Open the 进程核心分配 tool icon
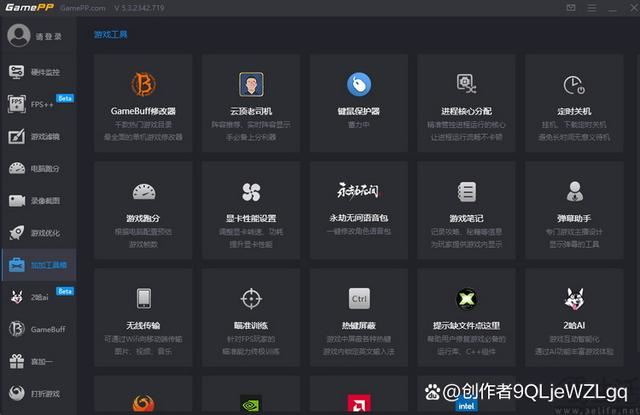The image size is (640, 415). (466, 84)
